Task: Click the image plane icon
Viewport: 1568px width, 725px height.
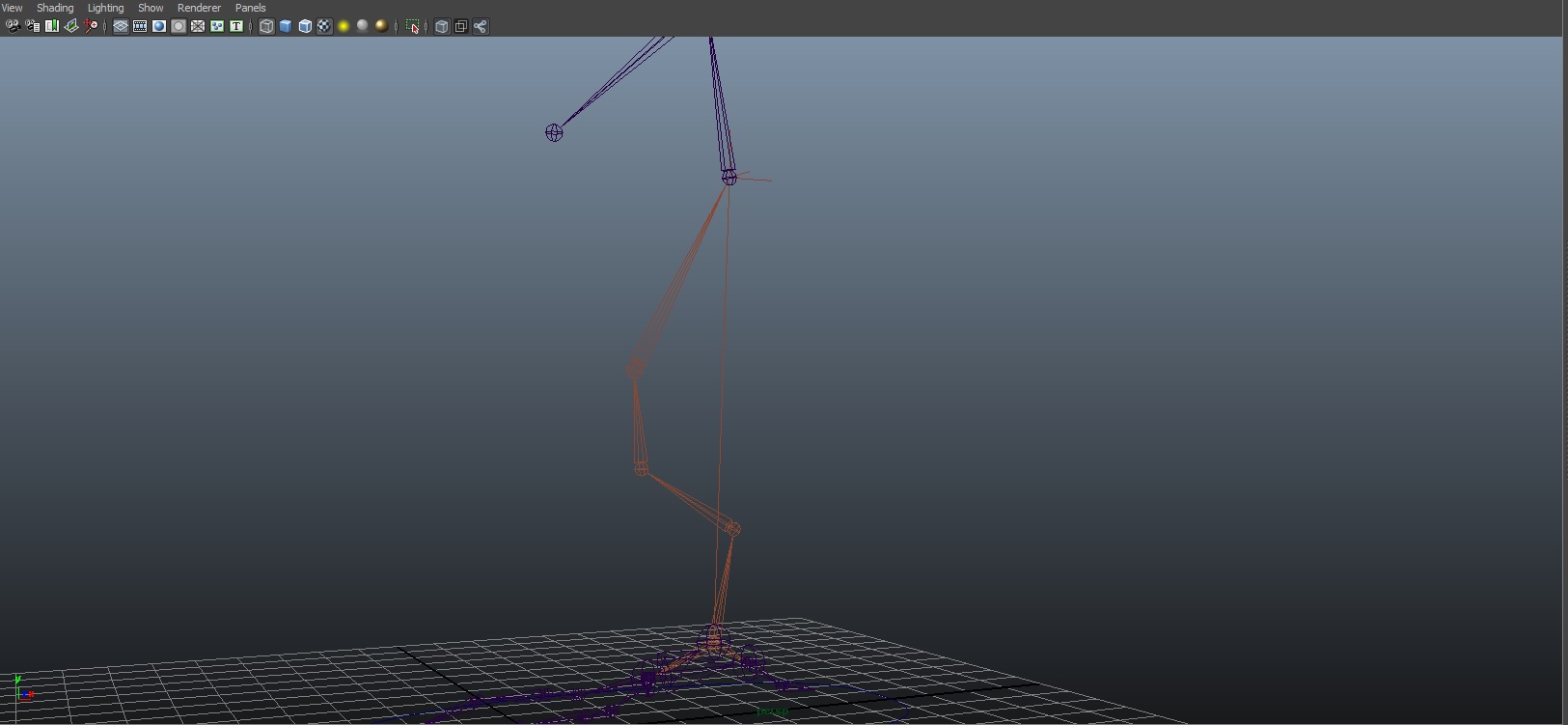Action: pos(71,26)
